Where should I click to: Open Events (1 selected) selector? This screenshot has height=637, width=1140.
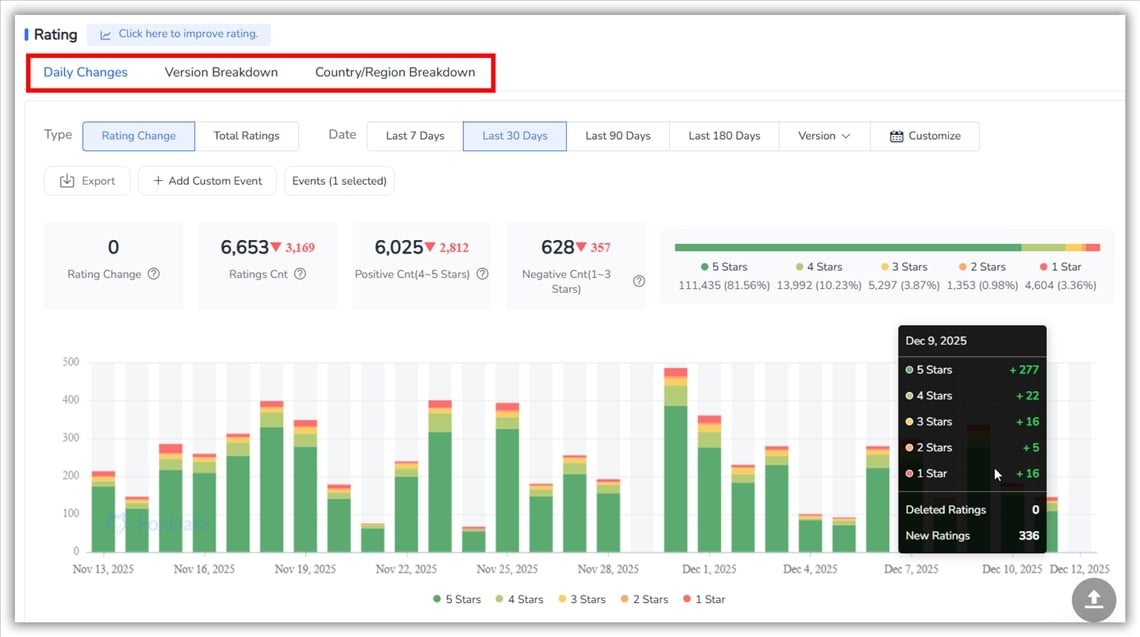pos(340,181)
